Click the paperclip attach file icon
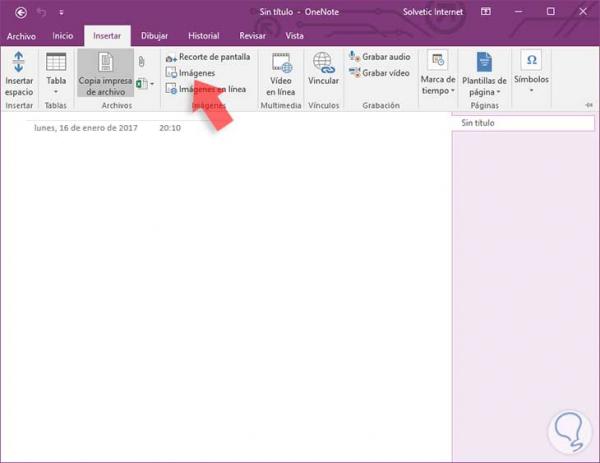Viewport: 600px width, 463px height. pos(142,61)
